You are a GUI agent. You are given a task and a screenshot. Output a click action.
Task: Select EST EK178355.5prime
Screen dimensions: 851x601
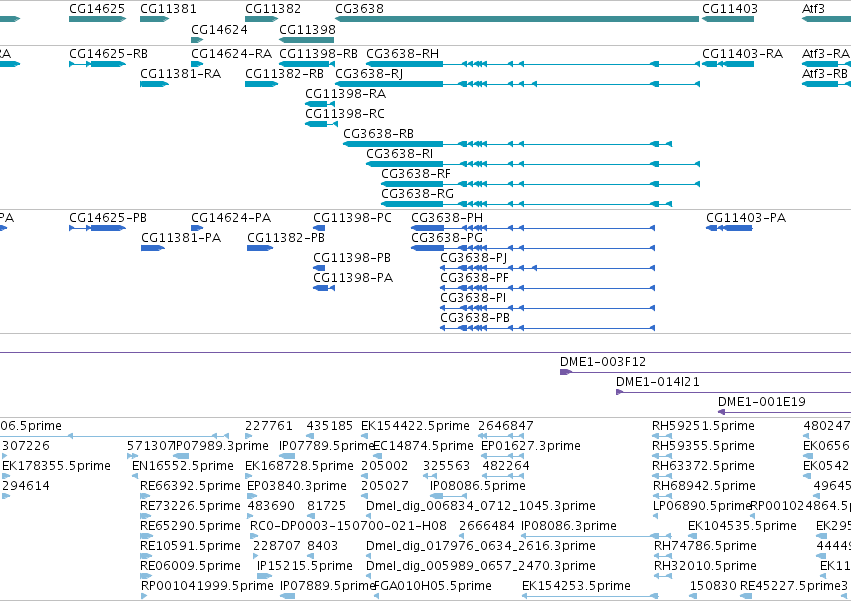(x=56, y=466)
